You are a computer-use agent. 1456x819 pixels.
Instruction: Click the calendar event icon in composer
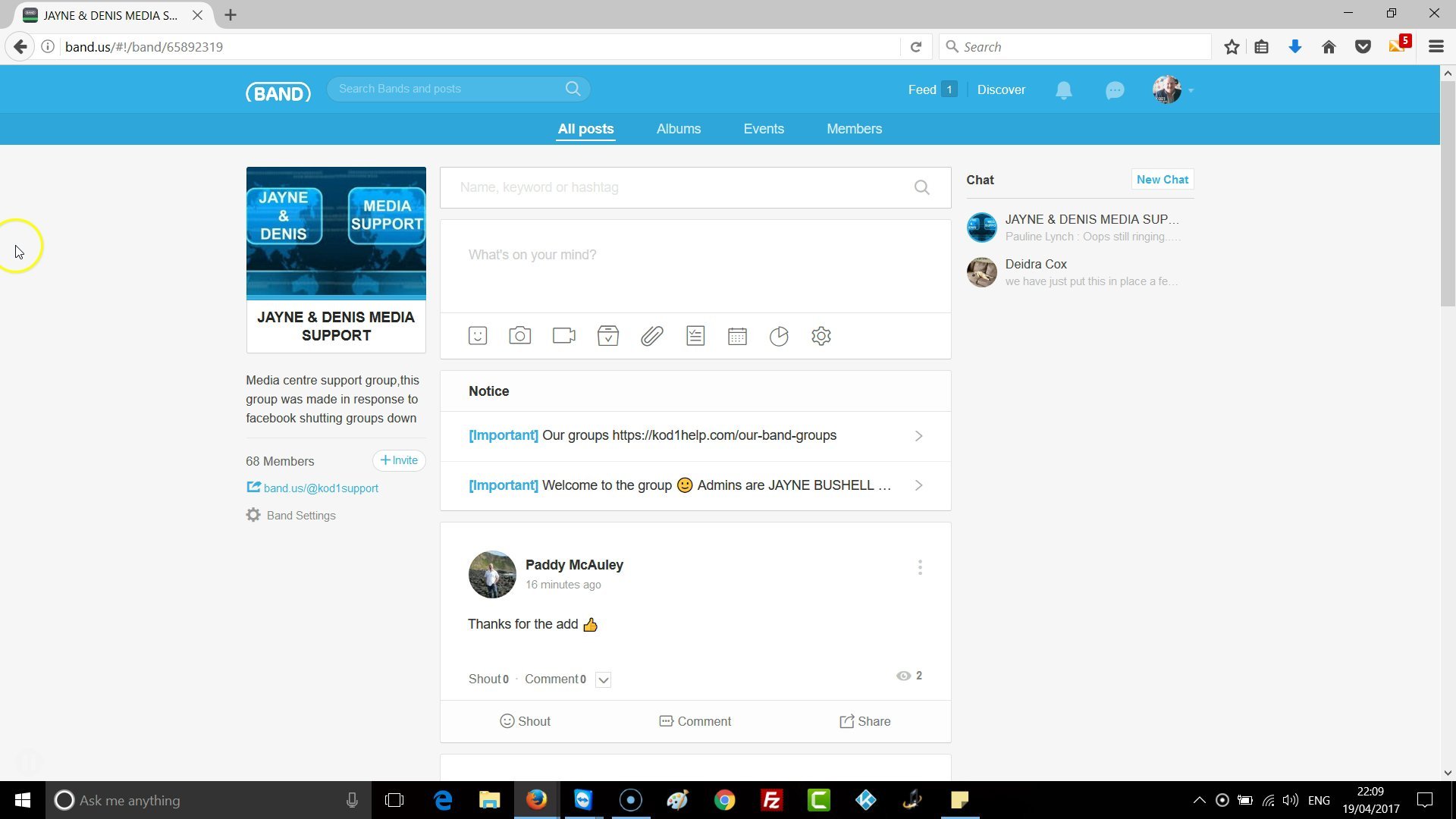[x=737, y=336]
